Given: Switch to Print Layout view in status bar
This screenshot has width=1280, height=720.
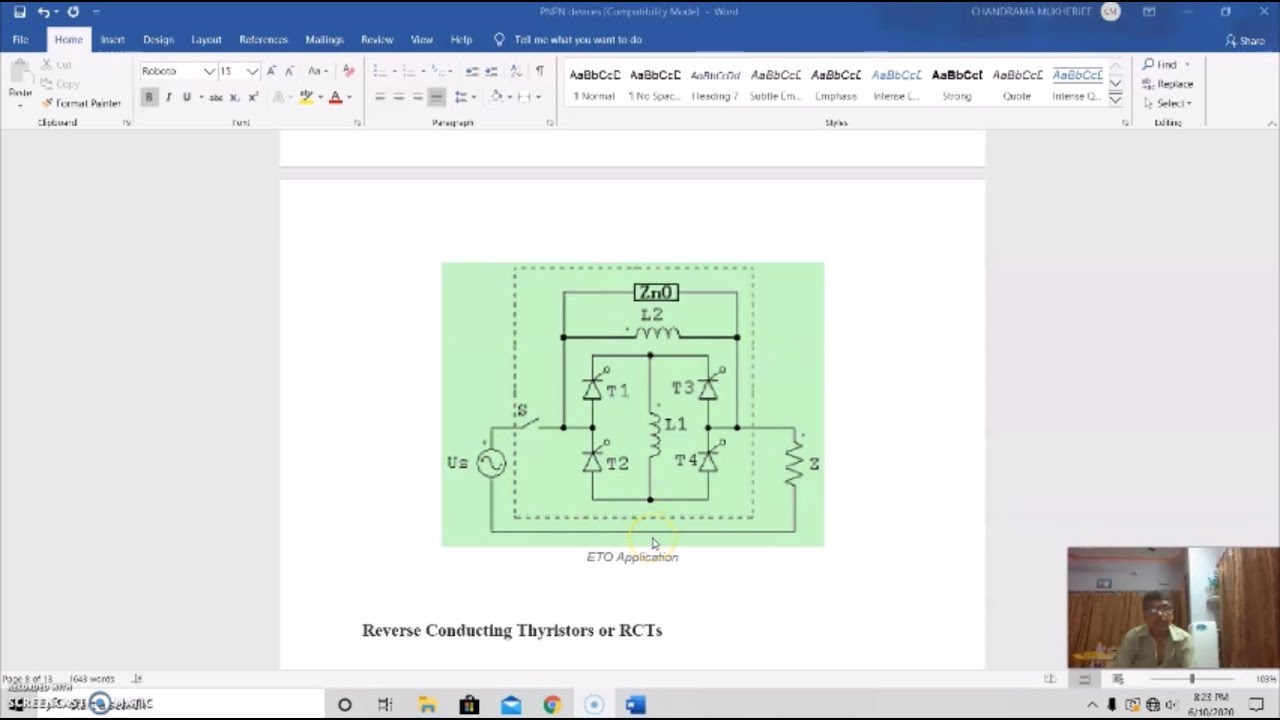Looking at the screenshot, I should (1084, 679).
